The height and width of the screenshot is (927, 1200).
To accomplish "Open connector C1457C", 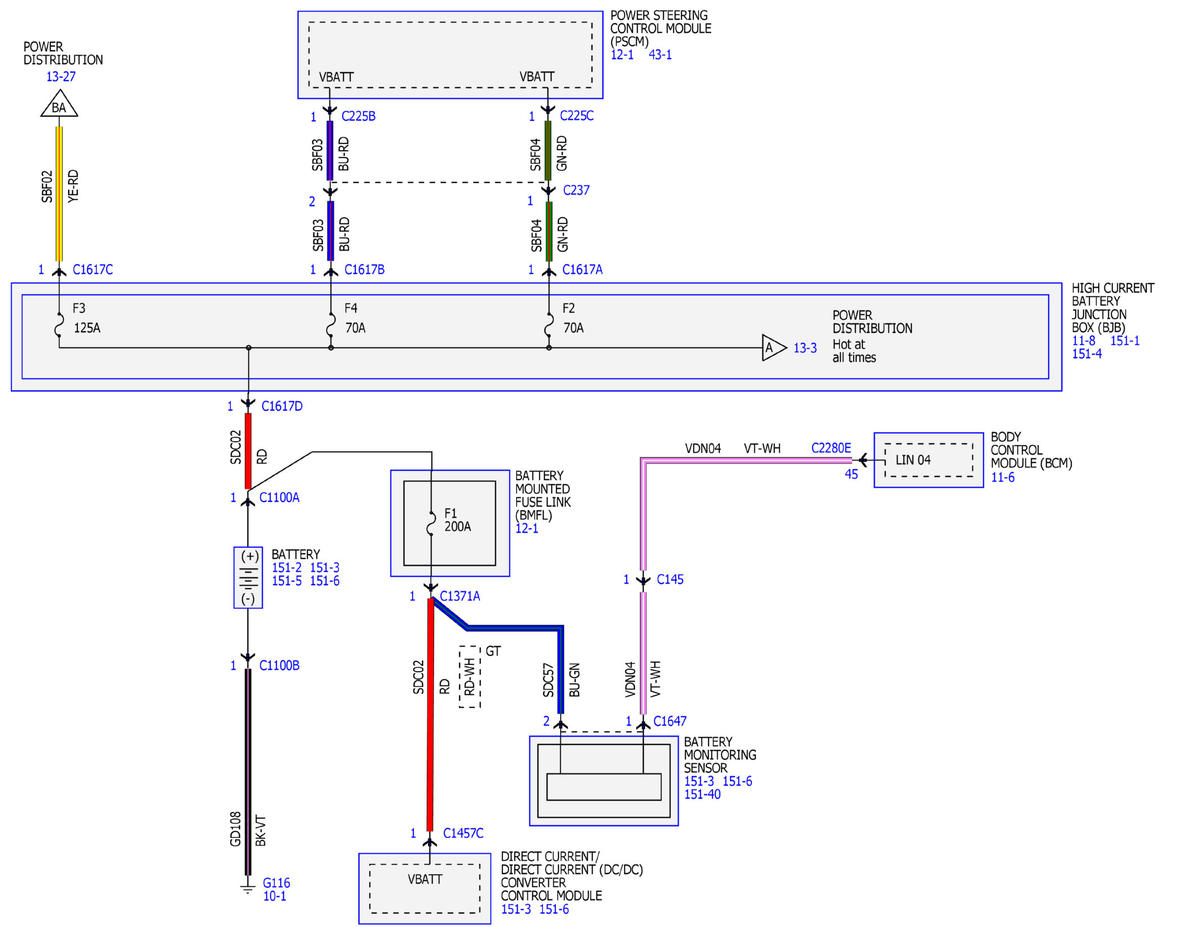I will (461, 833).
